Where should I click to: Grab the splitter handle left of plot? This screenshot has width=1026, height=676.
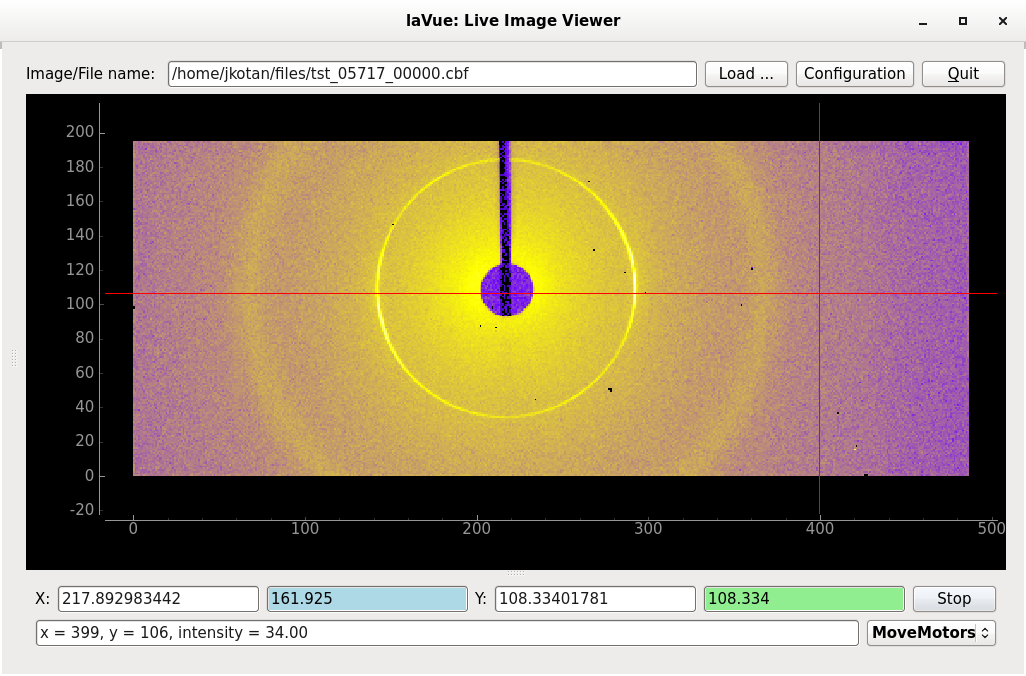(14, 358)
